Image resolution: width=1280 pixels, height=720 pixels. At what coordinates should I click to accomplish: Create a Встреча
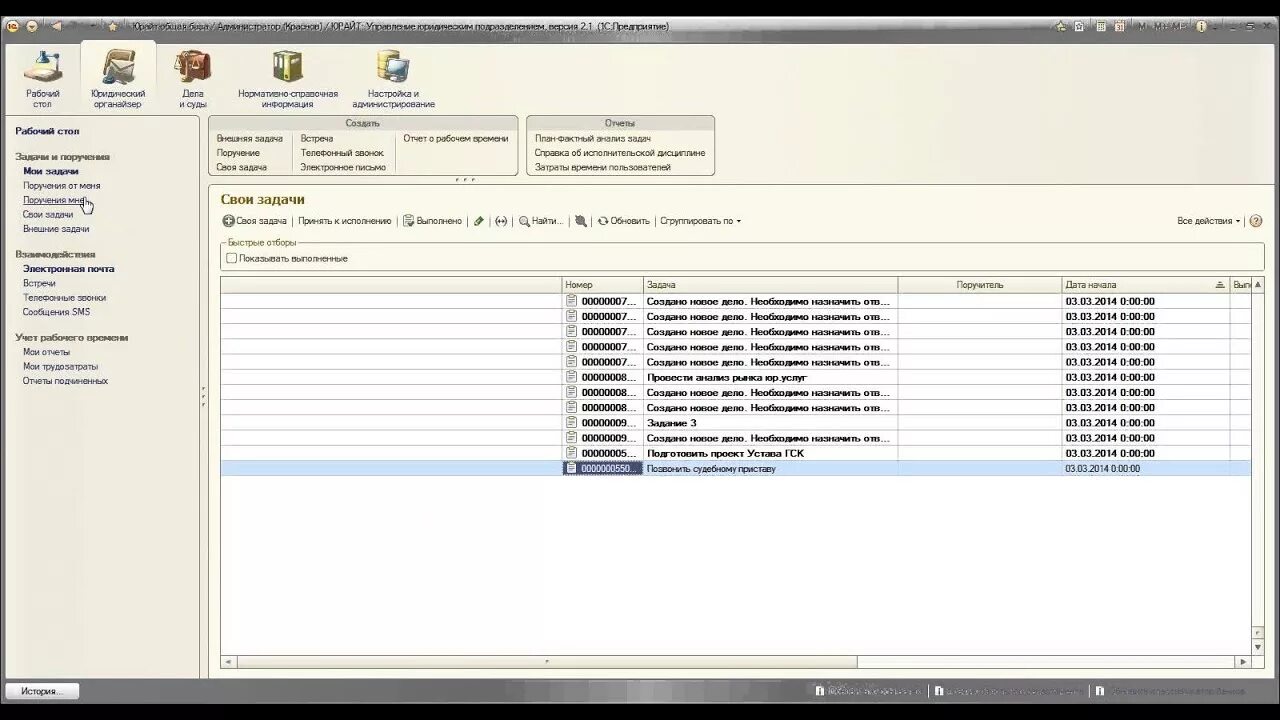pyautogui.click(x=317, y=139)
